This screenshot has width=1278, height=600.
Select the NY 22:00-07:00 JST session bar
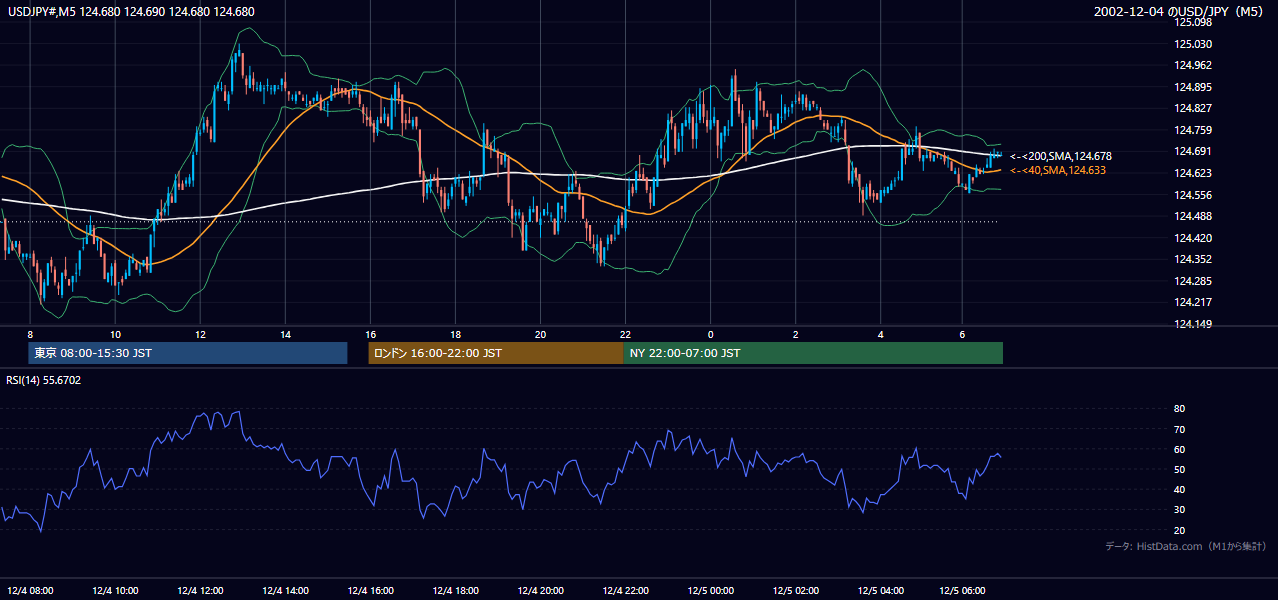click(813, 353)
